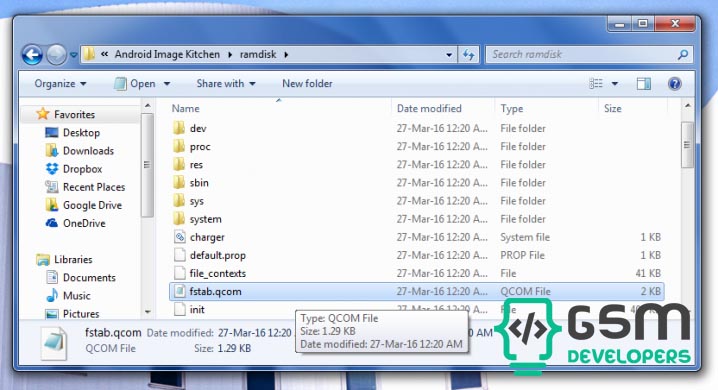Select the sys folder icon
The image size is (718, 390).
[179, 200]
